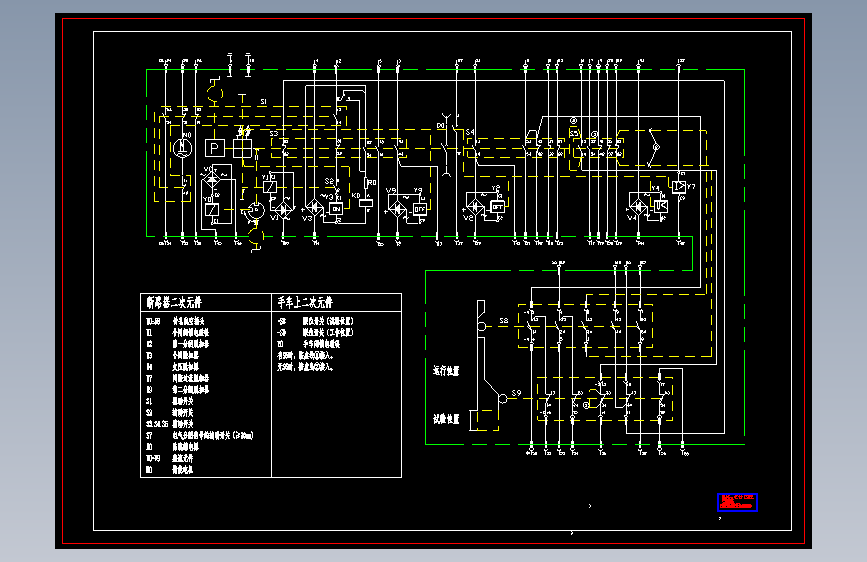Click the 手车上二次元件 table header
Image resolution: width=867 pixels, height=562 pixels.
coord(305,302)
